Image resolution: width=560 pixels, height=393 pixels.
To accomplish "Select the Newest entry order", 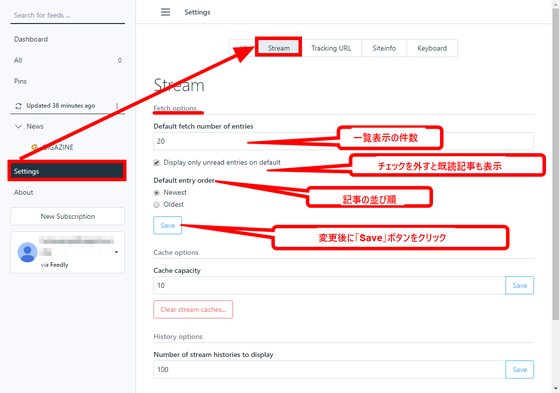I will pyautogui.click(x=156, y=193).
